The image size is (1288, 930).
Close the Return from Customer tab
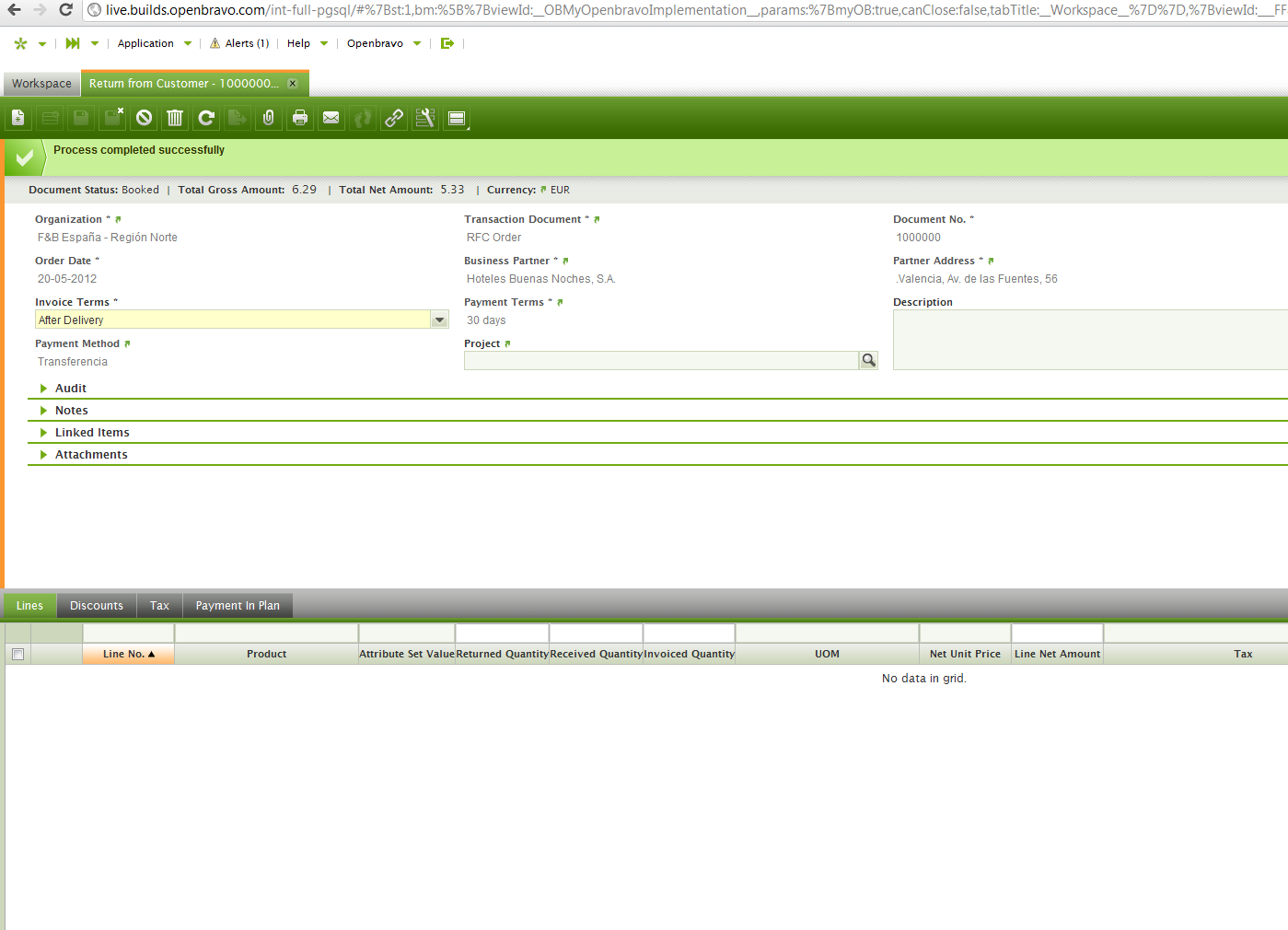(x=293, y=84)
